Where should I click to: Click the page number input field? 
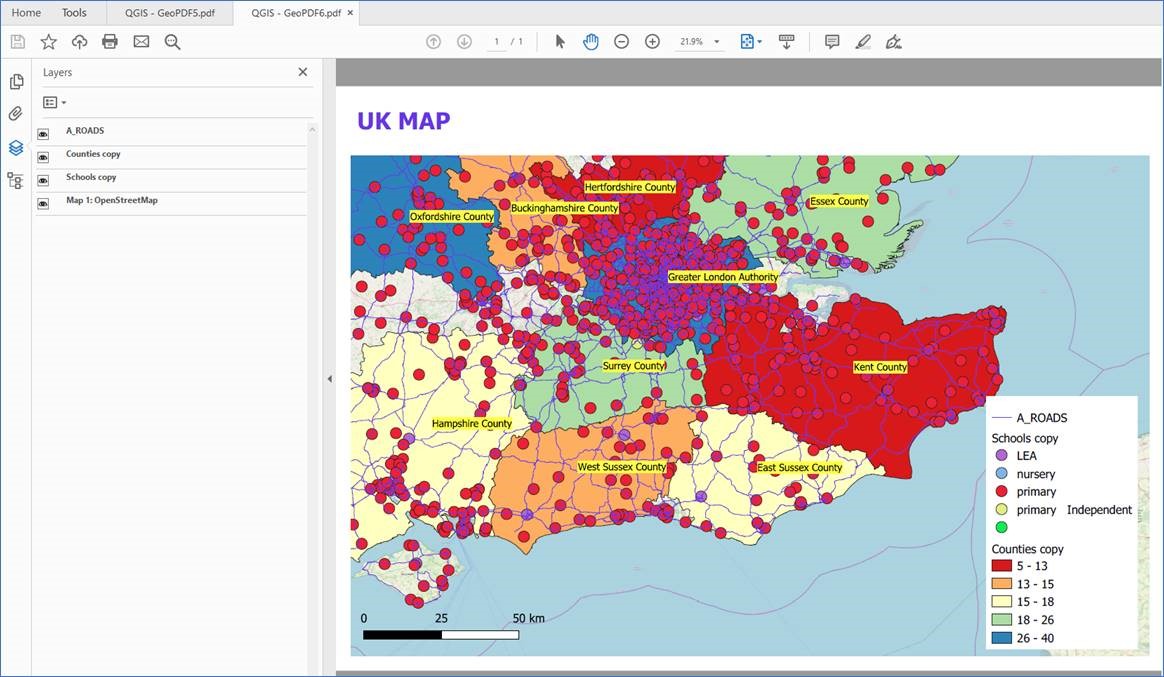coord(497,41)
